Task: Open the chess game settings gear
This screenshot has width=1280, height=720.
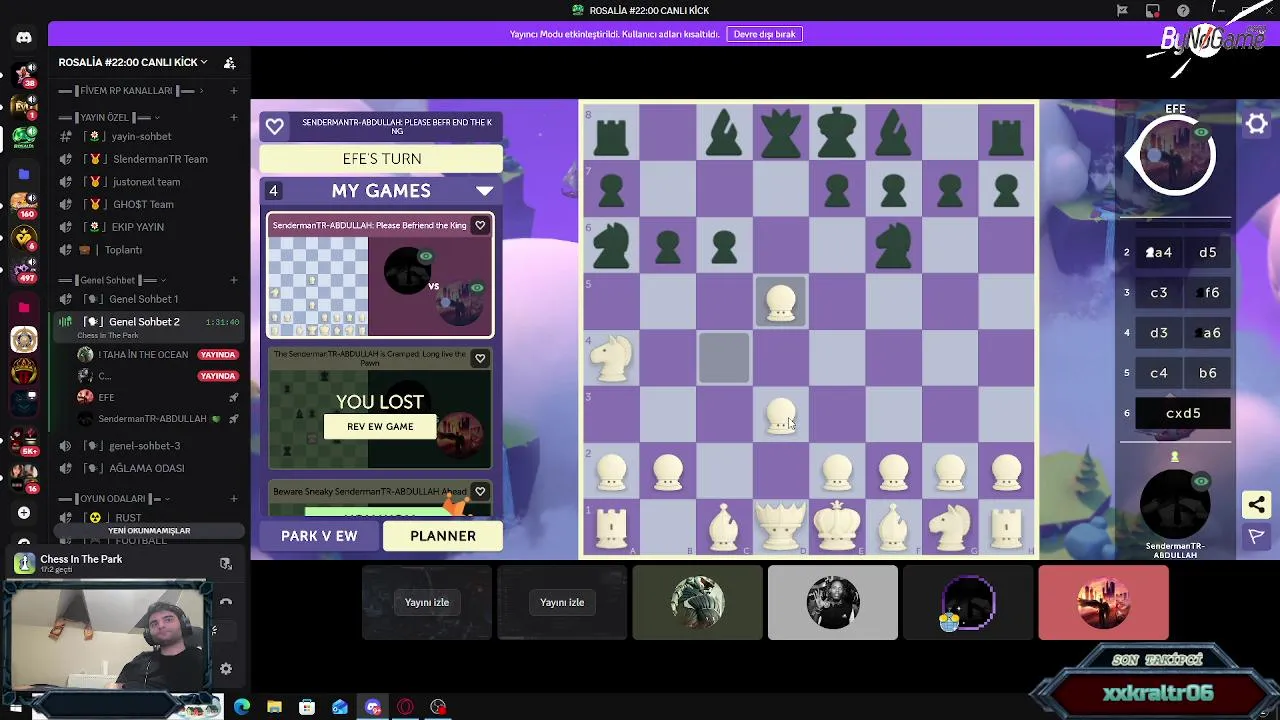Action: pos(1256,124)
